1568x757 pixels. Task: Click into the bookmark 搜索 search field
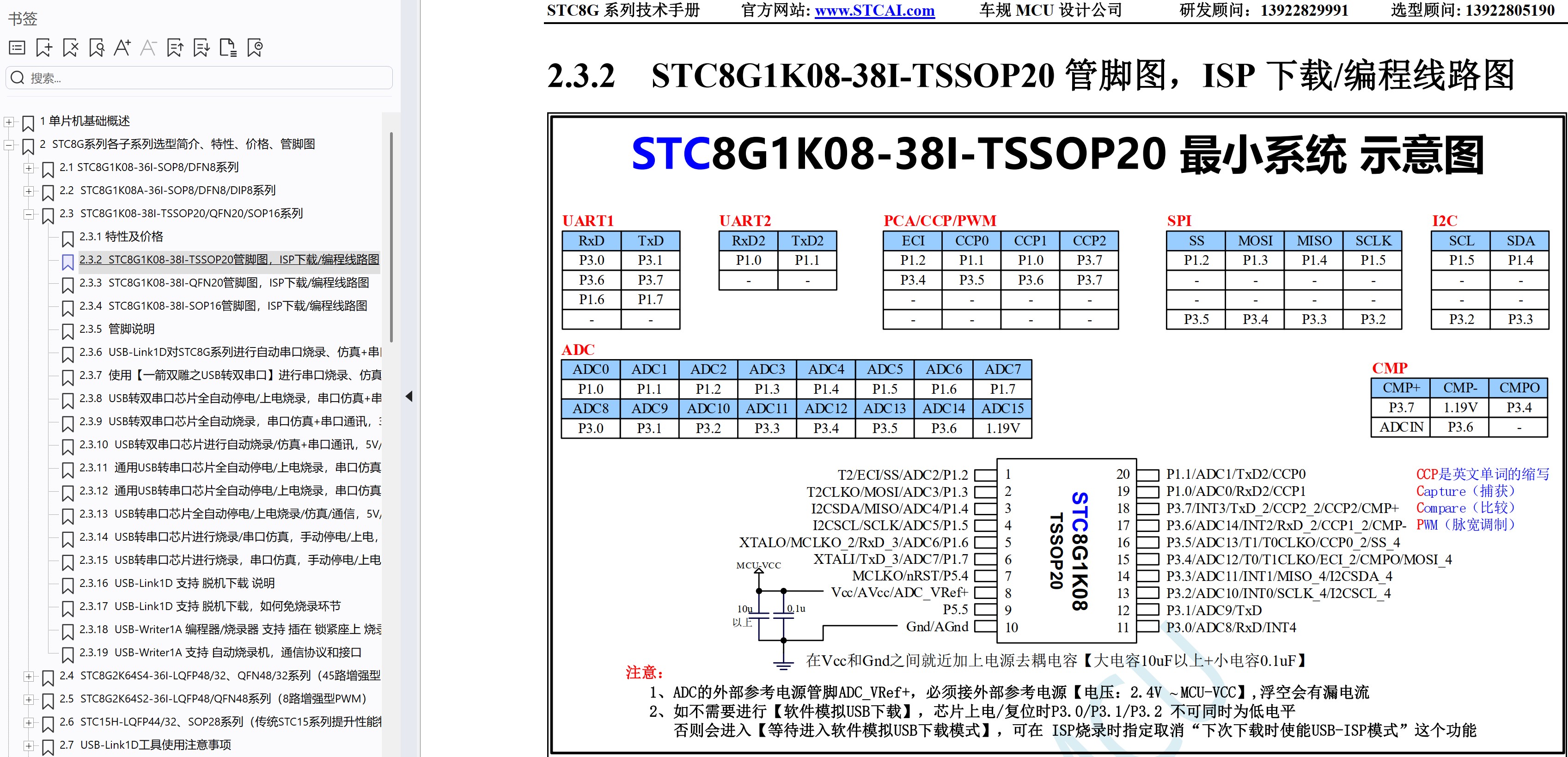(x=199, y=78)
